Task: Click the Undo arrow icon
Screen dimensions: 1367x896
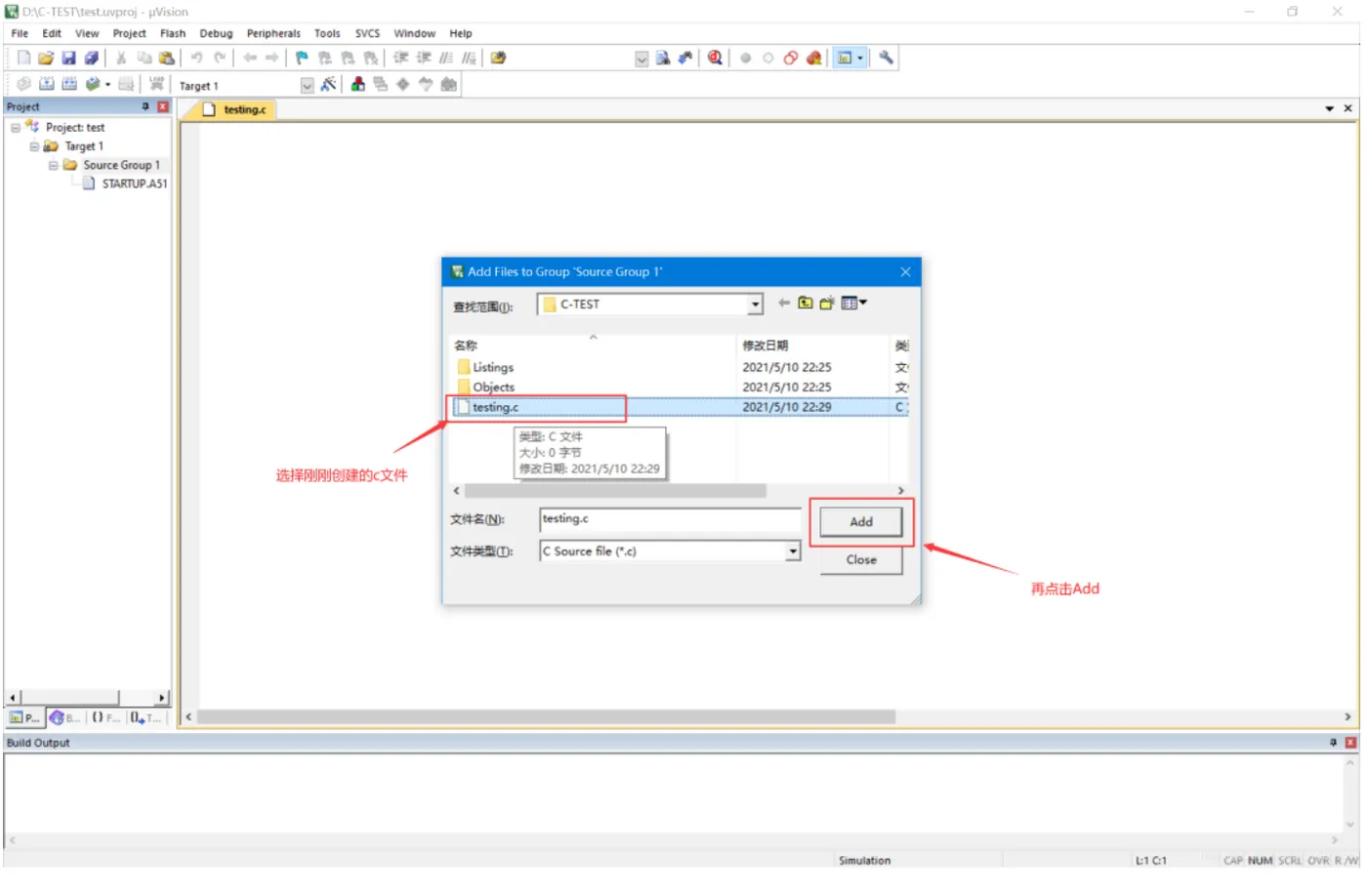Action: [196, 59]
